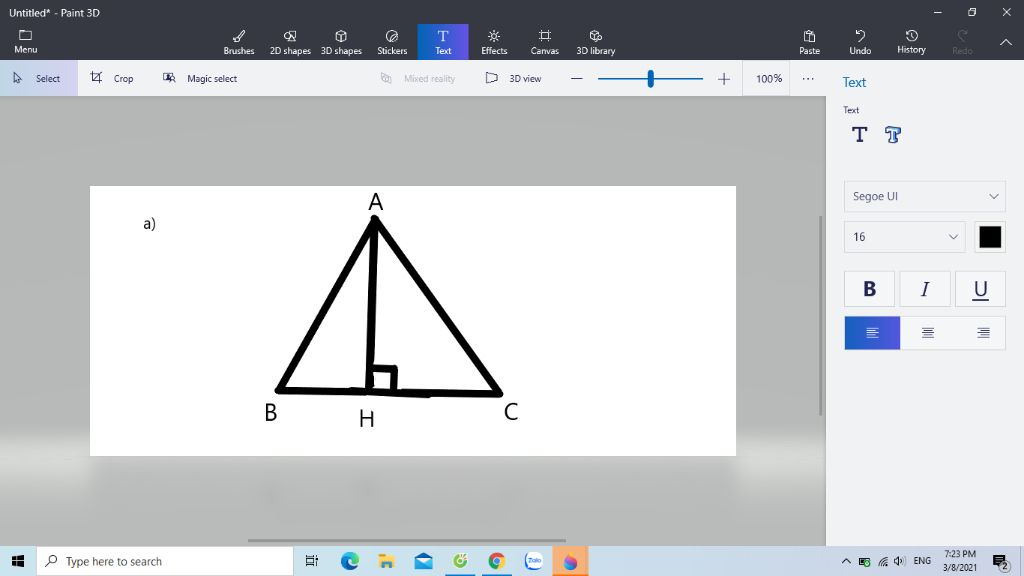Open the Stickers tab
This screenshot has height=576, width=1024.
392,42
